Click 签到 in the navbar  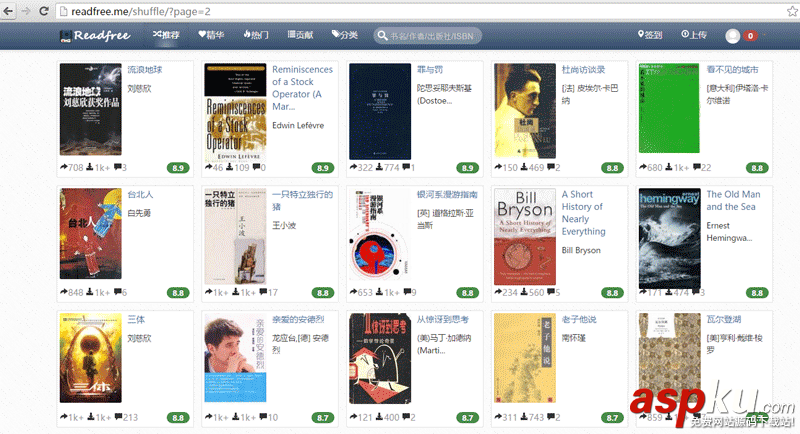click(650, 35)
